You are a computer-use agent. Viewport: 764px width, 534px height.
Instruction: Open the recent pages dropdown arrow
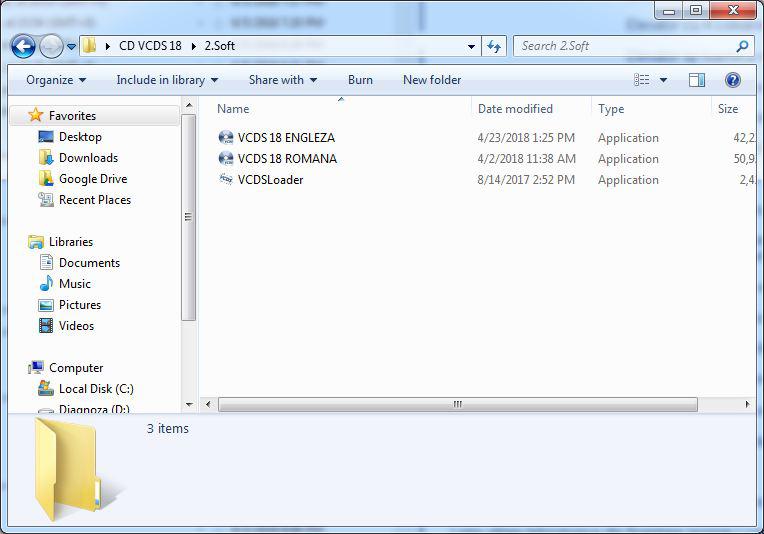(x=71, y=47)
